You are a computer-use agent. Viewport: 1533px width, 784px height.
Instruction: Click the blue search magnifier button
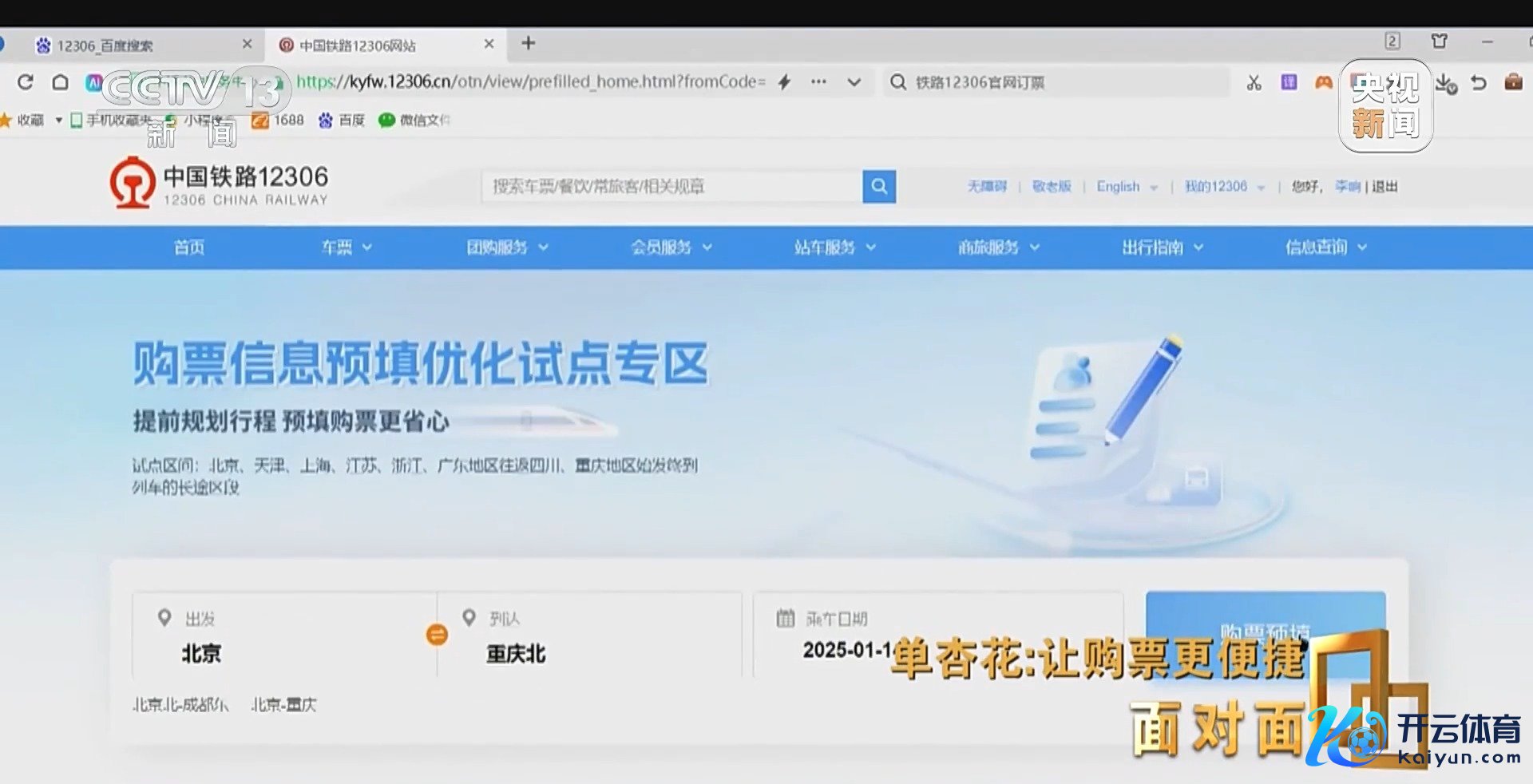click(x=878, y=187)
